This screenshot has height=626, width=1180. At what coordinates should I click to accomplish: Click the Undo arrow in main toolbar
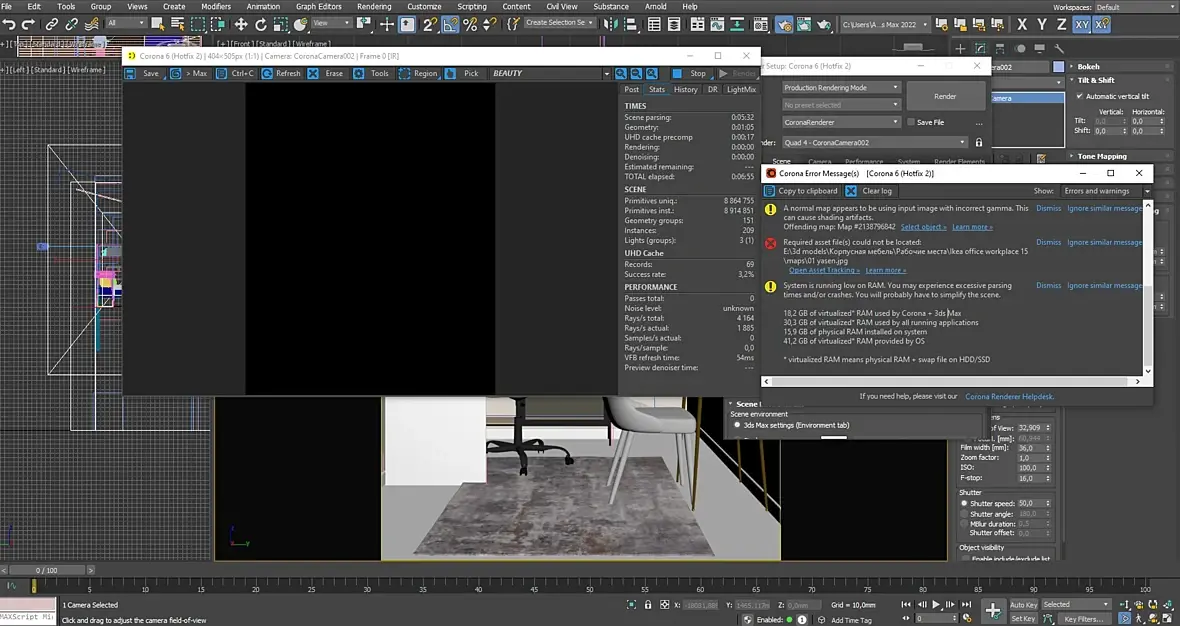[9, 24]
